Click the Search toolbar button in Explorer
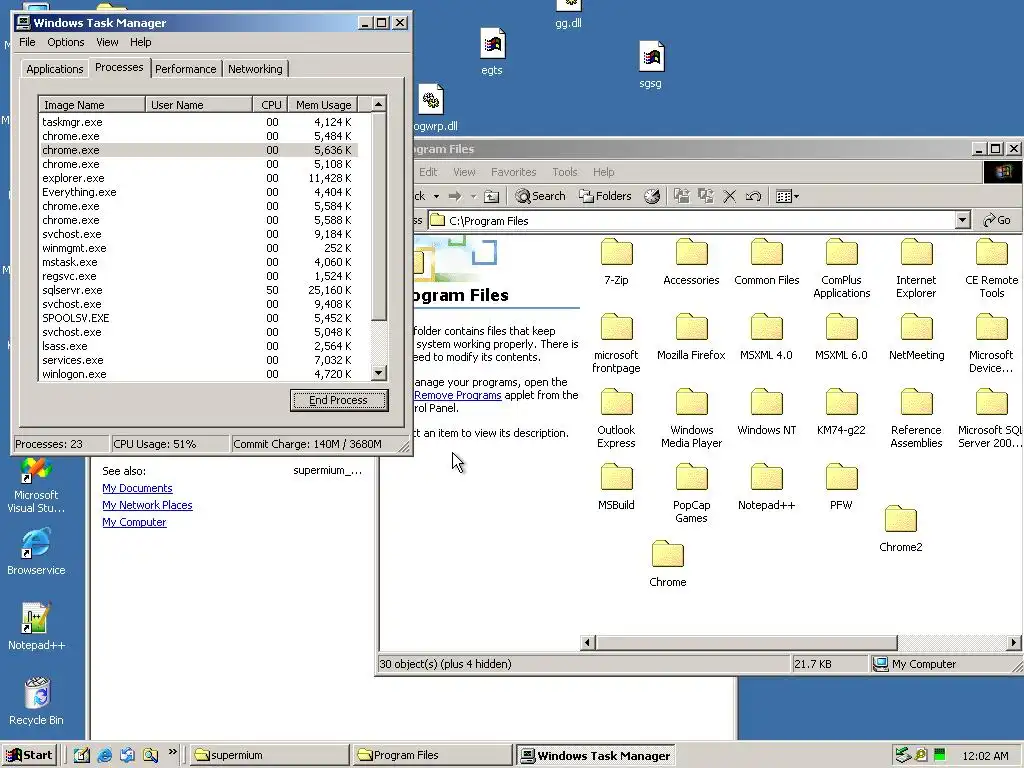Image resolution: width=1024 pixels, height=768 pixels. coord(540,196)
